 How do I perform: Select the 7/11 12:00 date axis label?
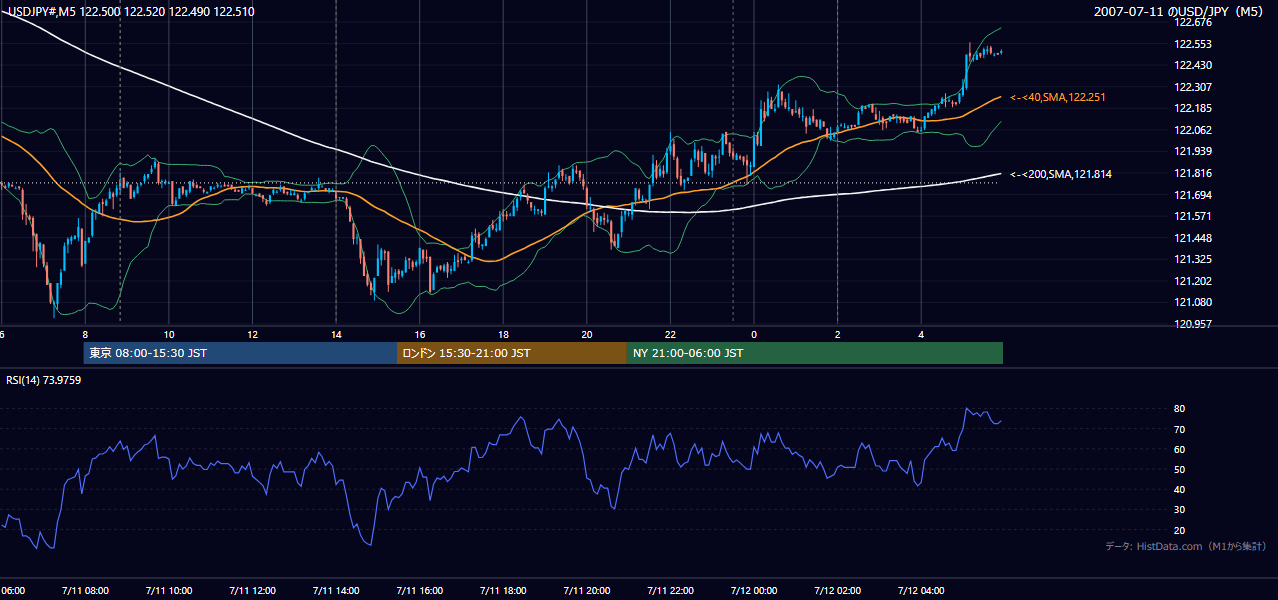click(x=252, y=590)
